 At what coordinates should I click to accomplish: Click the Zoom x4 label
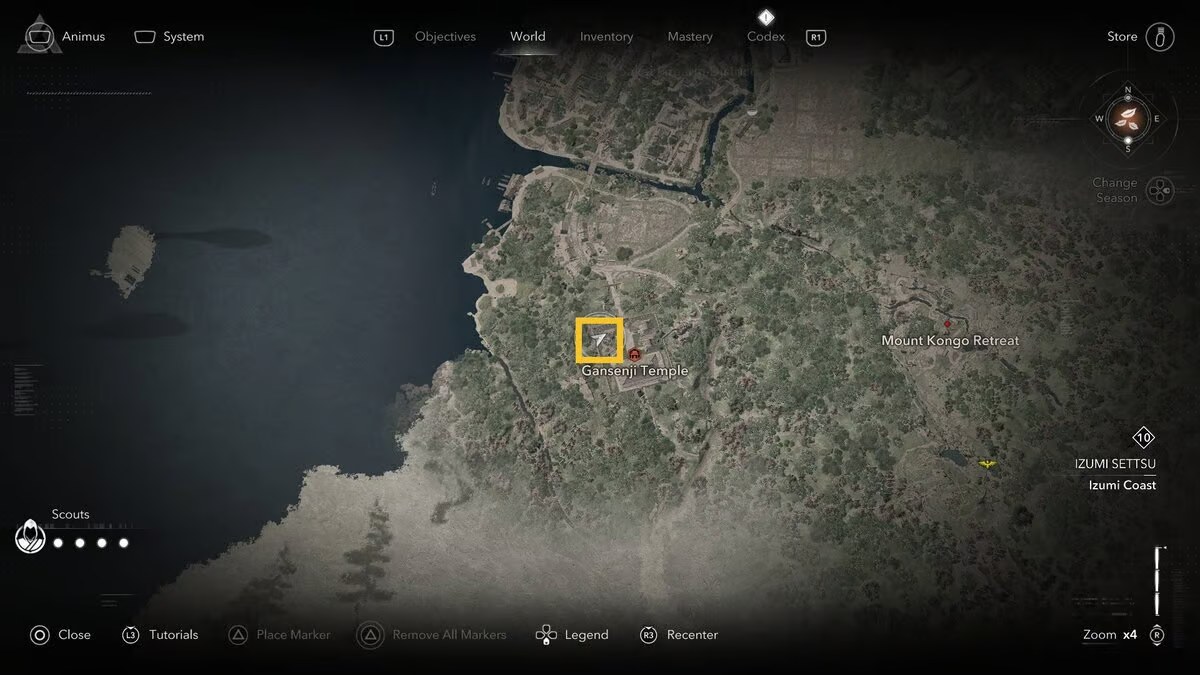coord(1110,635)
